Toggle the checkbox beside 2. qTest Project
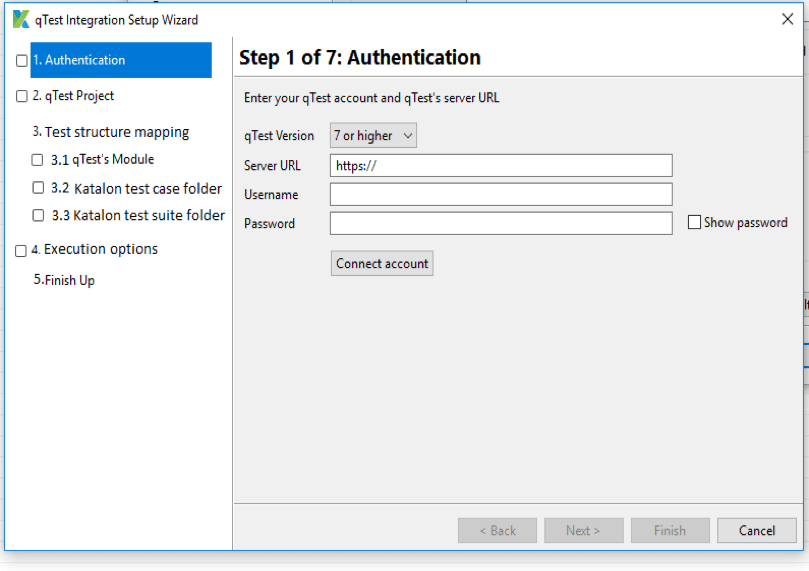This screenshot has width=809, height=571. (22, 96)
